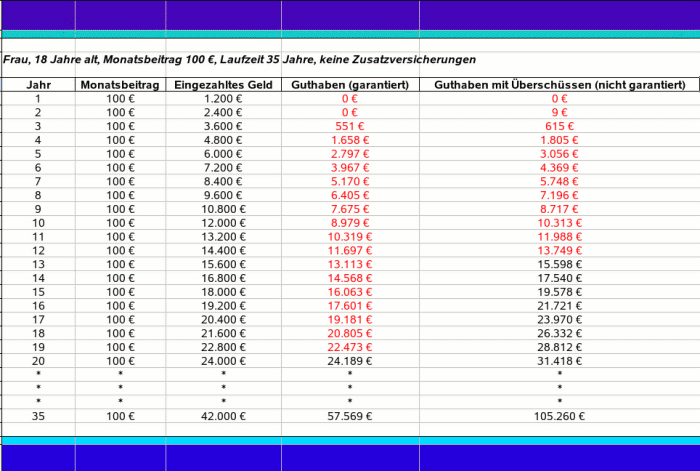The width and height of the screenshot is (700, 471).
Task: Select the red value 551 €
Action: click(350, 126)
